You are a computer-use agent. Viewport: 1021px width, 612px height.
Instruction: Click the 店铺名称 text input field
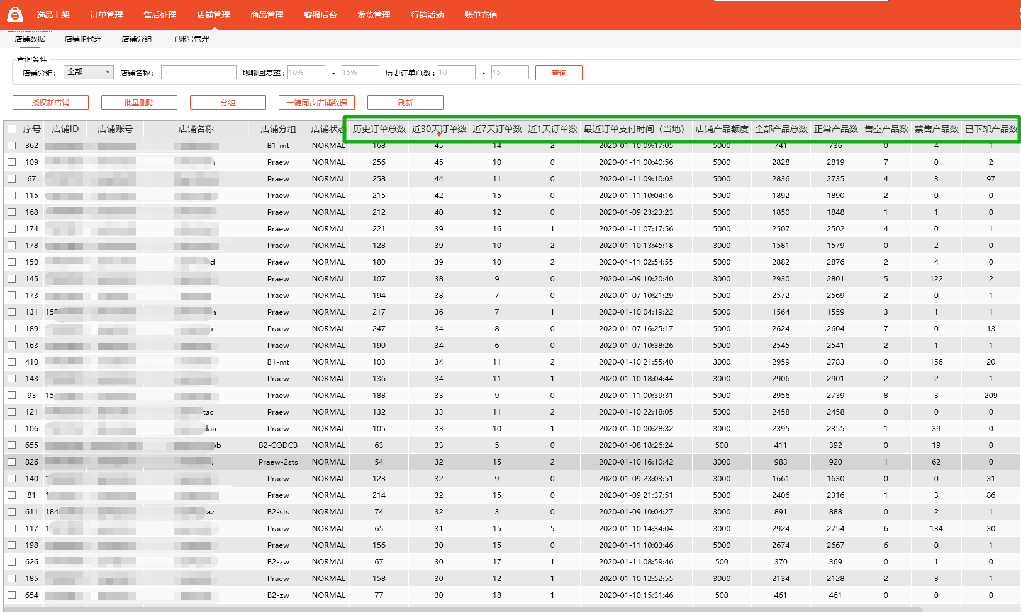[198, 72]
